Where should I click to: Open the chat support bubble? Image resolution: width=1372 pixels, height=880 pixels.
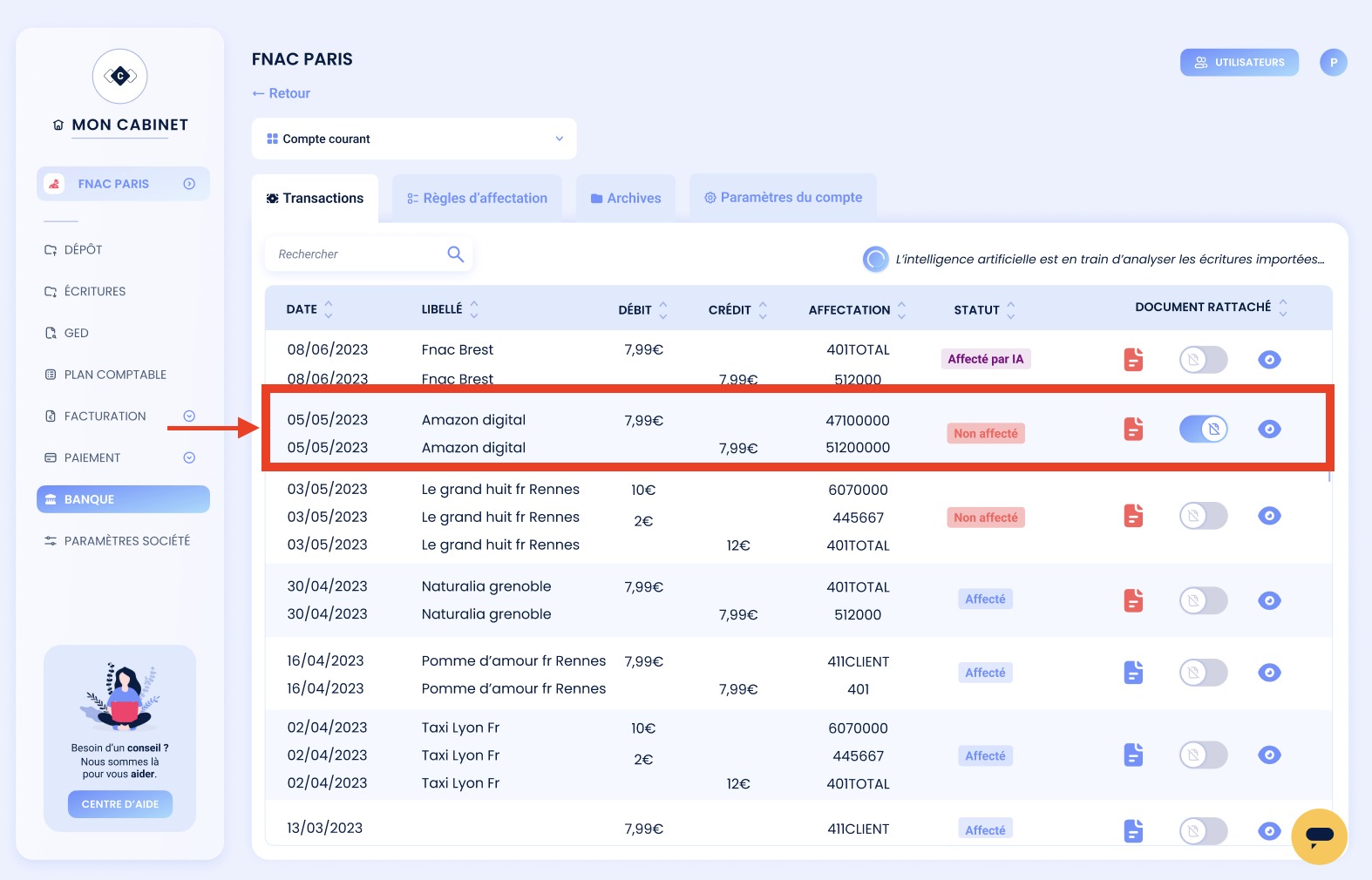(x=1320, y=836)
